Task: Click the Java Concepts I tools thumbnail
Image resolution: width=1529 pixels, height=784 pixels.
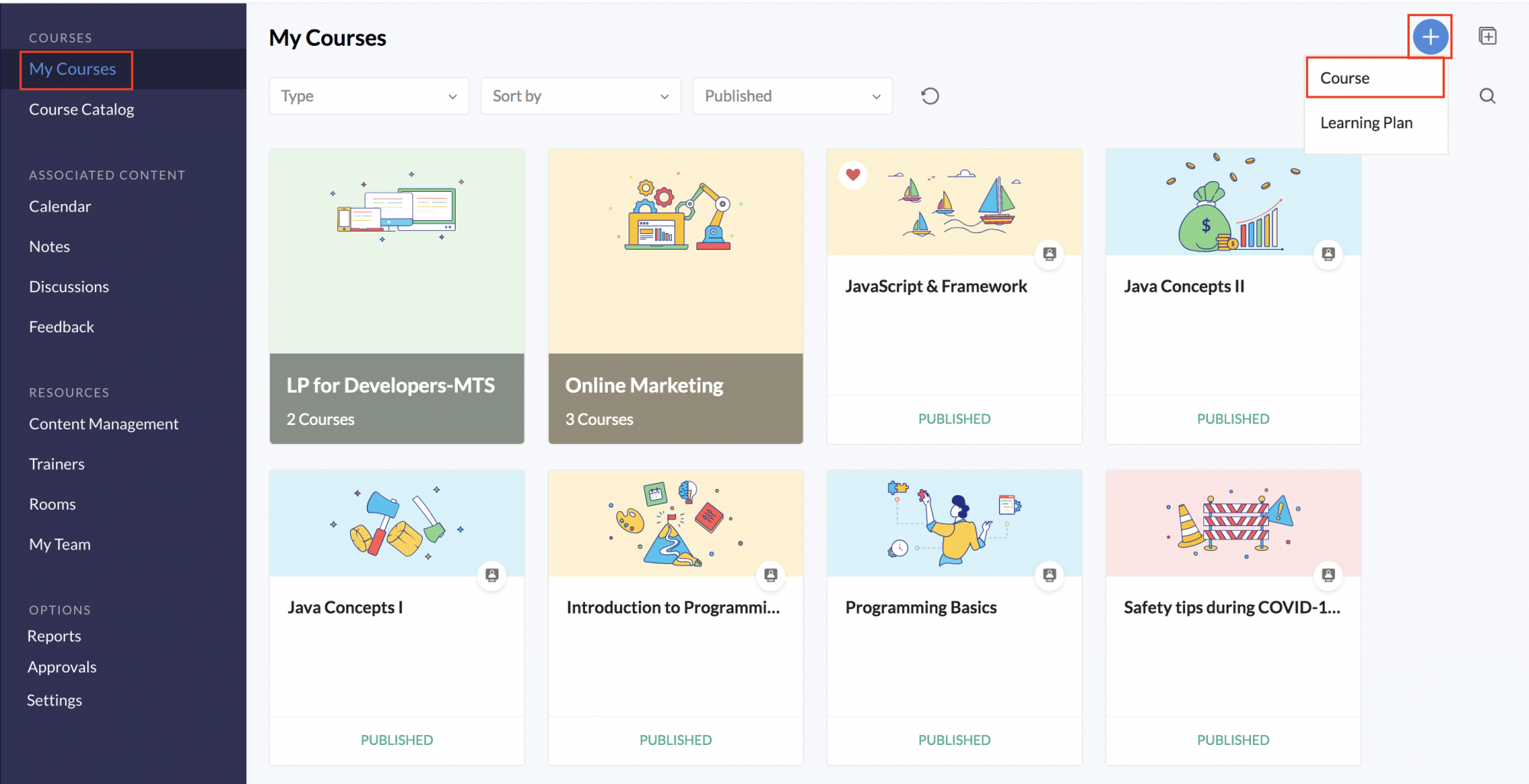Action: [397, 523]
